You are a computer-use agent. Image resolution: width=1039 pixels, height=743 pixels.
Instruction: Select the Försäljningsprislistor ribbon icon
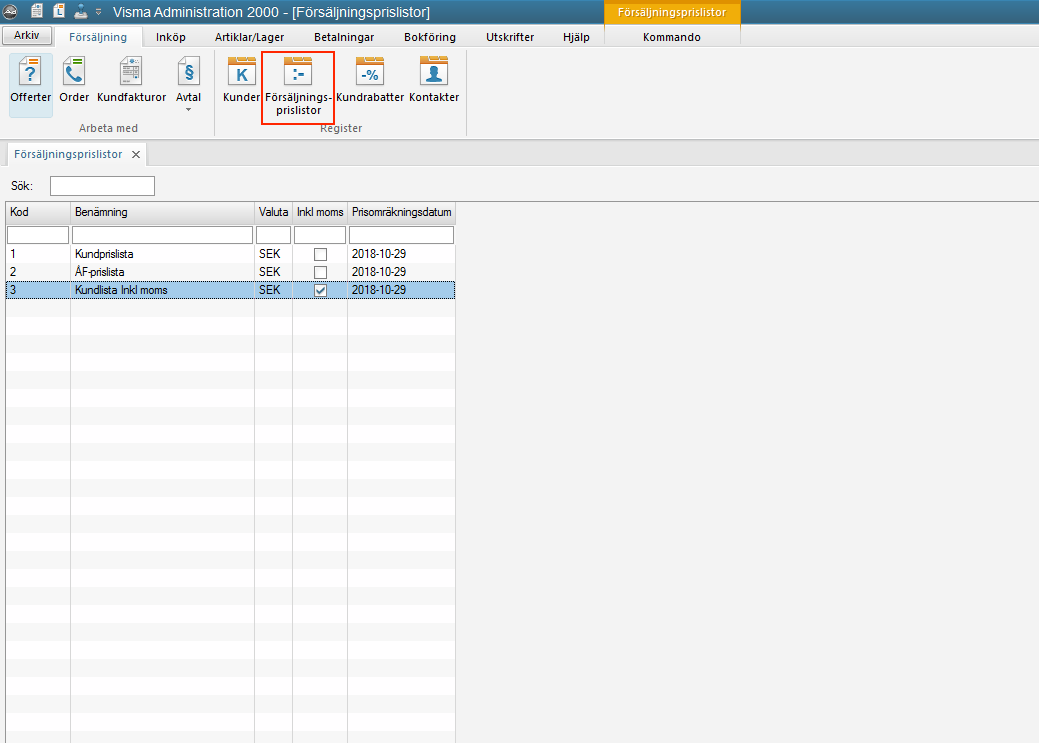298,87
